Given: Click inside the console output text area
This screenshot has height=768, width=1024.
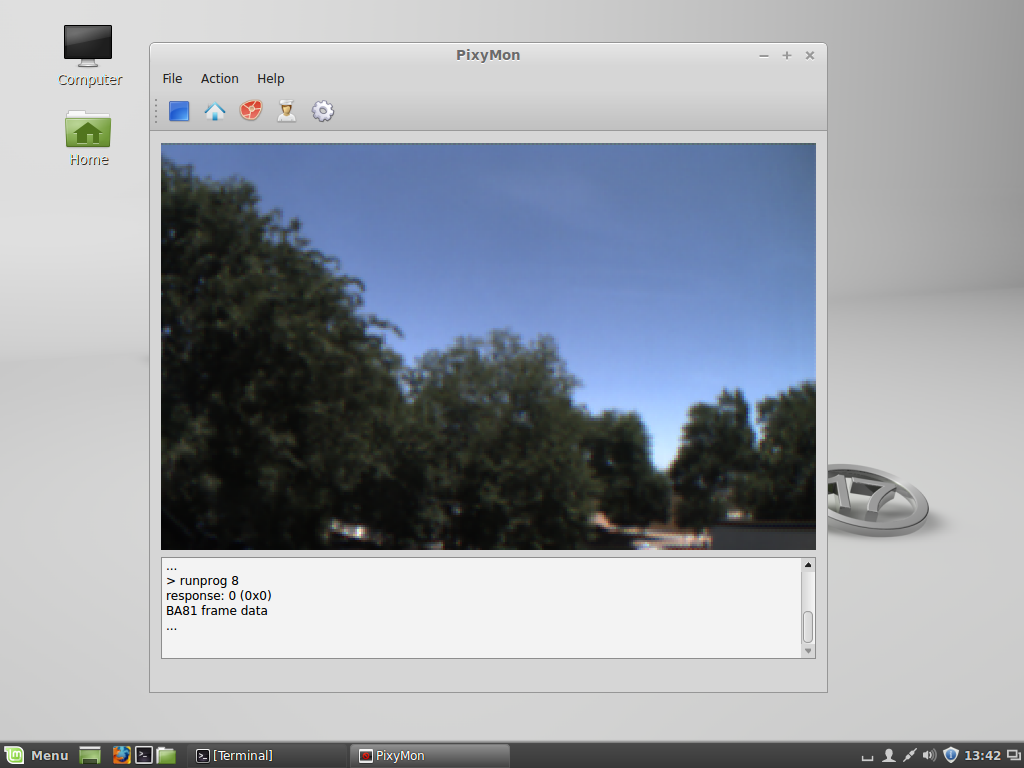Looking at the screenshot, I should 480,608.
